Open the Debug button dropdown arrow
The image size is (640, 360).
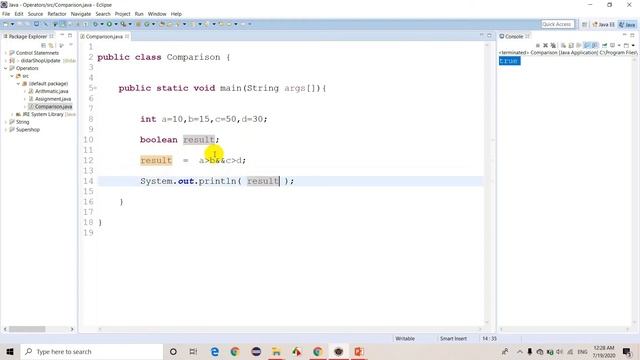pyautogui.click(x=102, y=24)
